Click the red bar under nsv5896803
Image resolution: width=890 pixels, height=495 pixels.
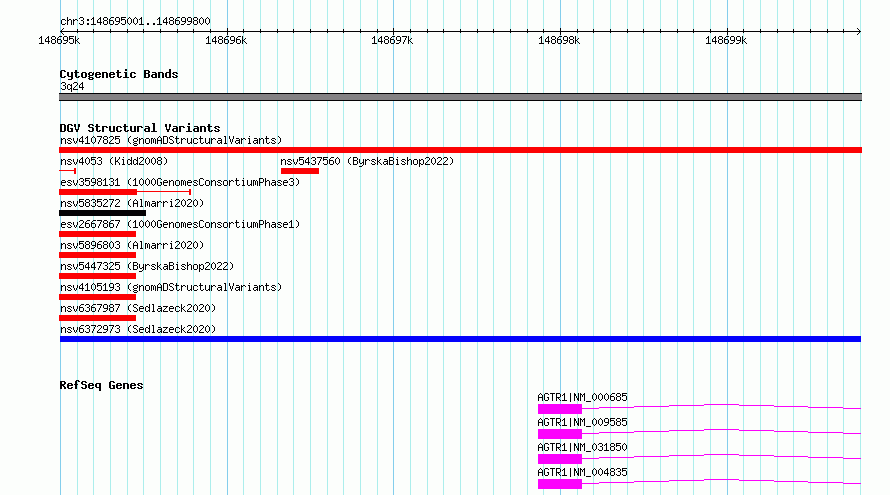tap(98, 255)
